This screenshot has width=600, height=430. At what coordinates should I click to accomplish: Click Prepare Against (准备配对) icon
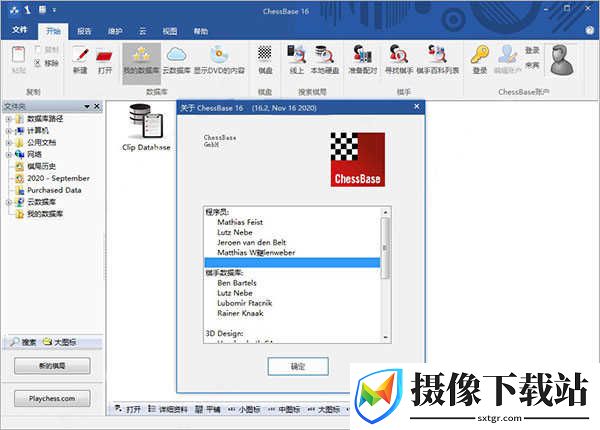[363, 60]
